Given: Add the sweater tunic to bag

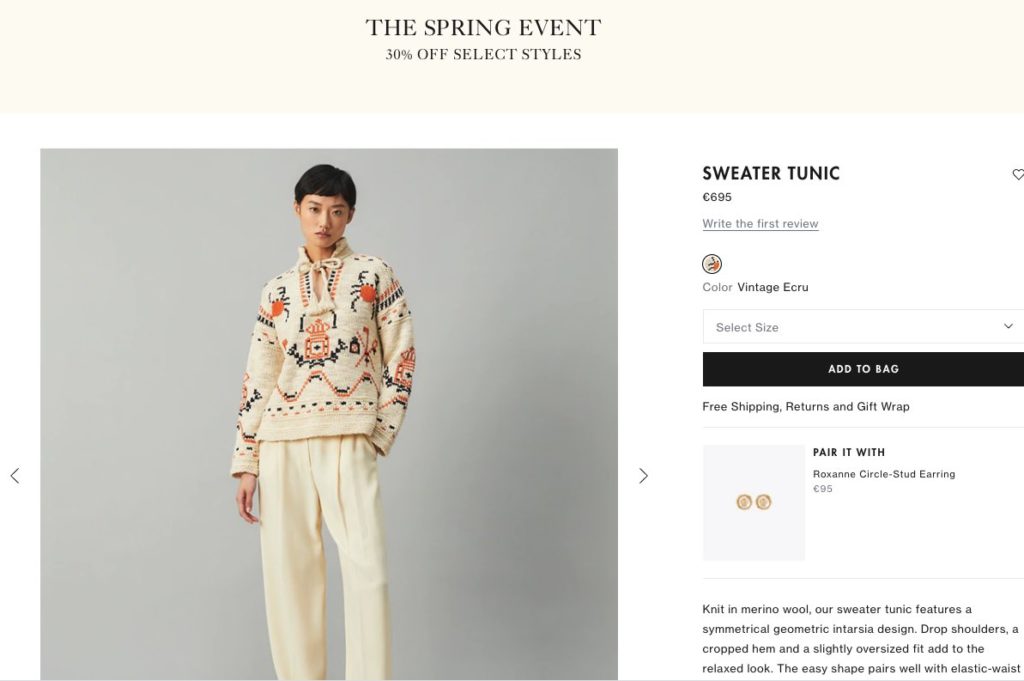Looking at the screenshot, I should (x=863, y=369).
